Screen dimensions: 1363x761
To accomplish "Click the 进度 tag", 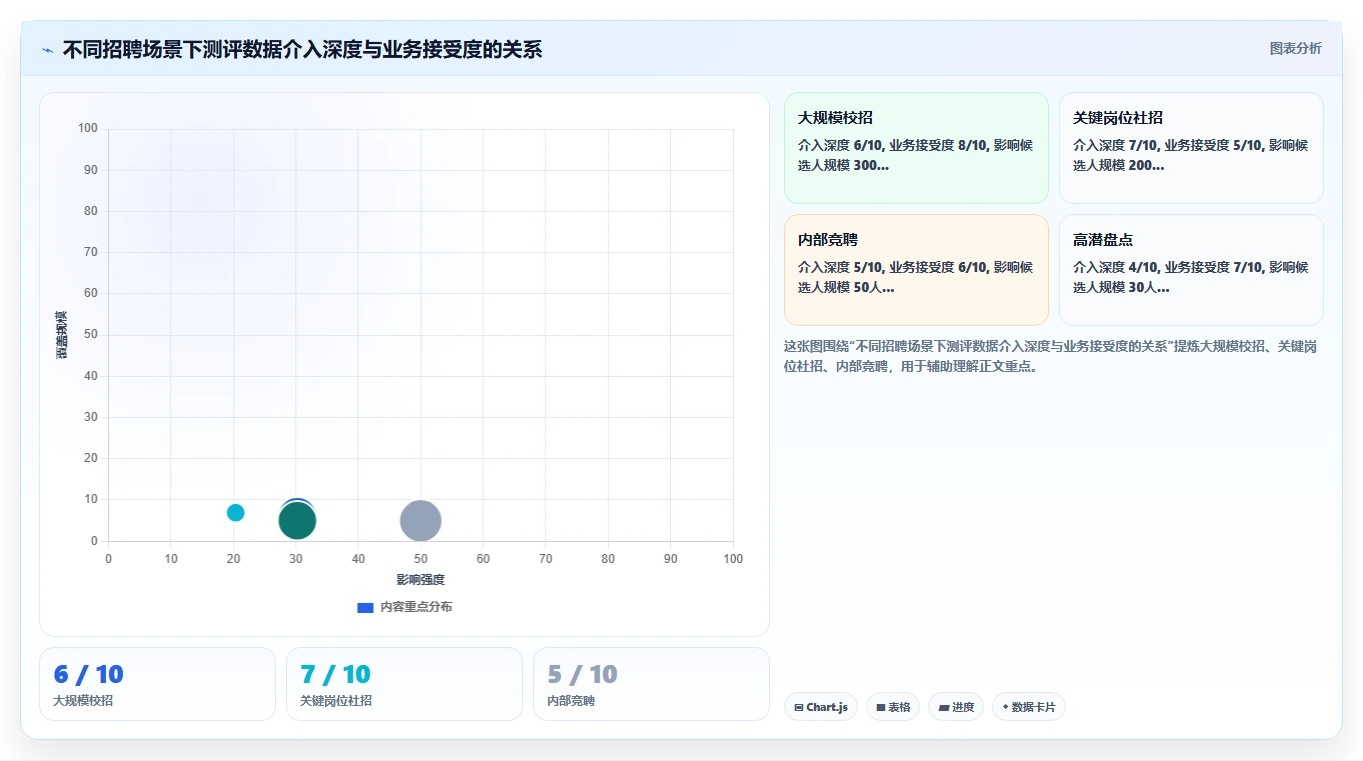I will click(x=956, y=707).
